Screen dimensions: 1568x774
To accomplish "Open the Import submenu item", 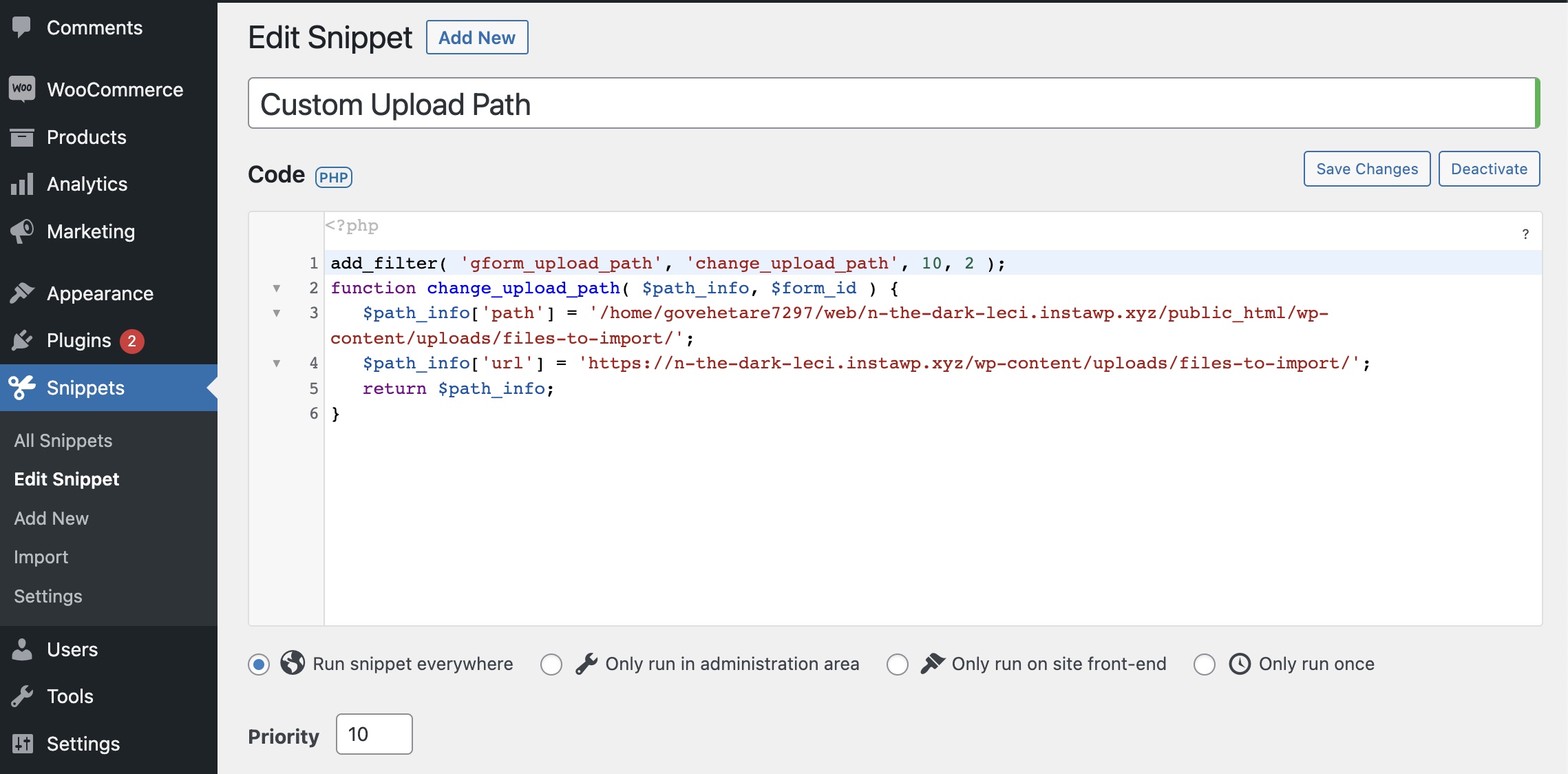I will click(41, 557).
